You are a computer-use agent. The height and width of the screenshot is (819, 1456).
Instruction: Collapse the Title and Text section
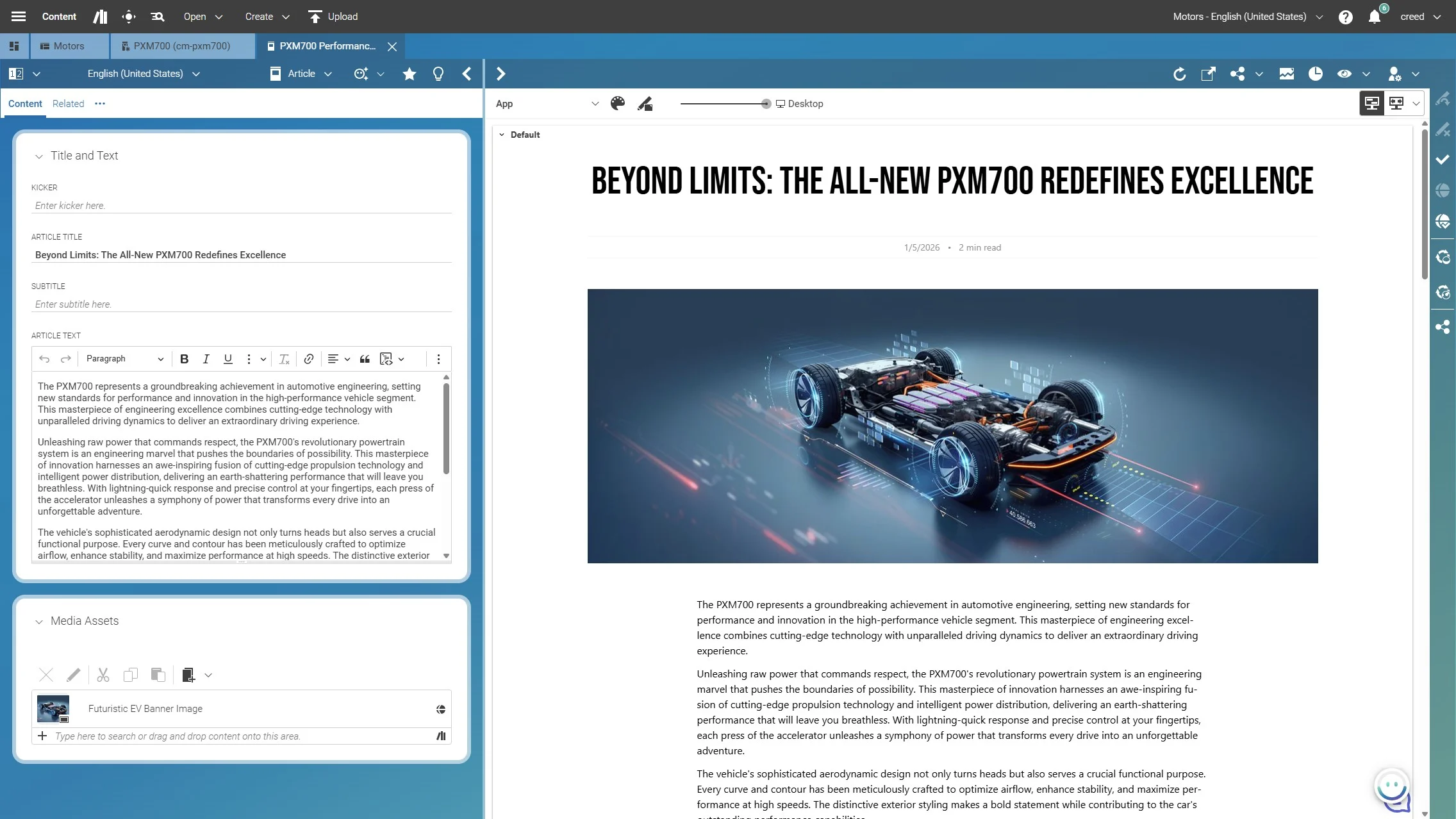pyautogui.click(x=39, y=156)
